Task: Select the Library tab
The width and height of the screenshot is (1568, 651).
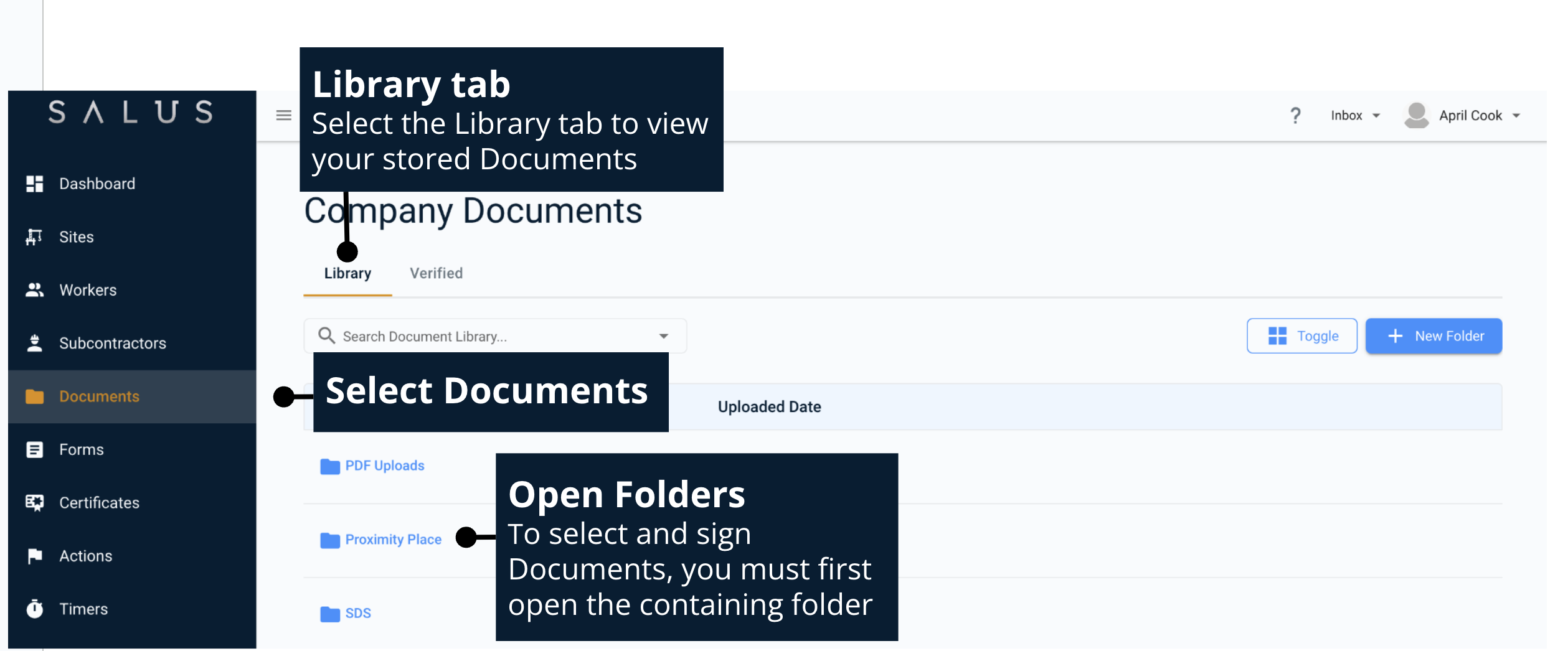Action: pos(347,273)
